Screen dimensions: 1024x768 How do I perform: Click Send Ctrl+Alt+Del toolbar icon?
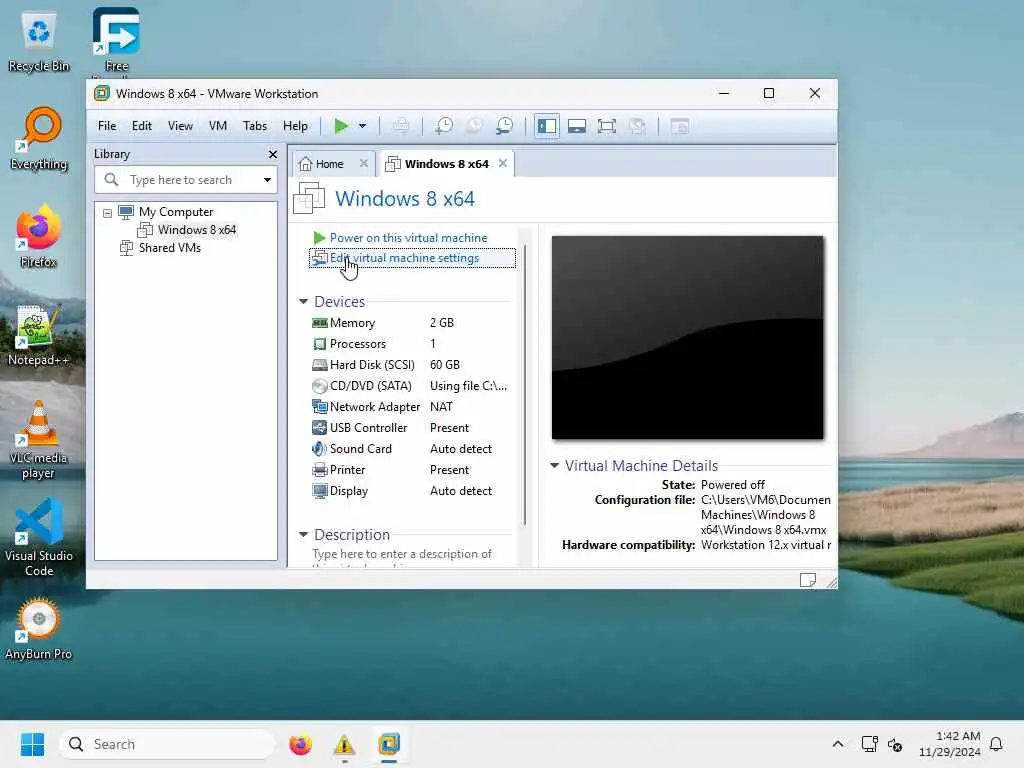point(401,126)
